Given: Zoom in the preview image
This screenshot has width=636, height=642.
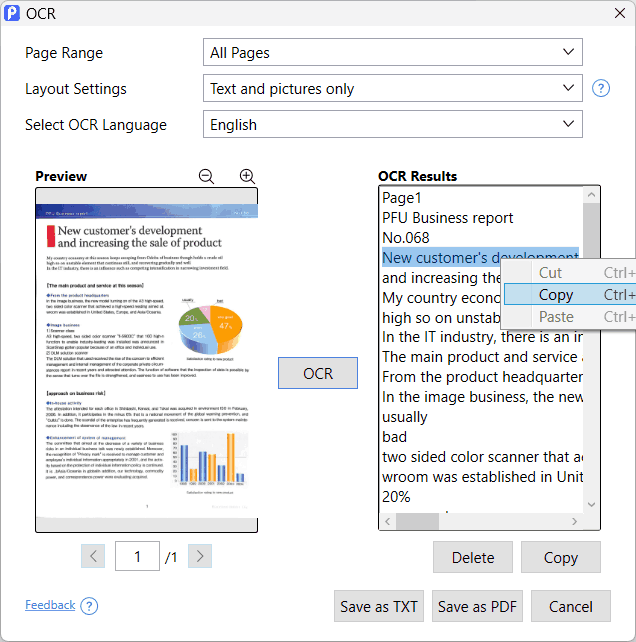Looking at the screenshot, I should click(247, 176).
